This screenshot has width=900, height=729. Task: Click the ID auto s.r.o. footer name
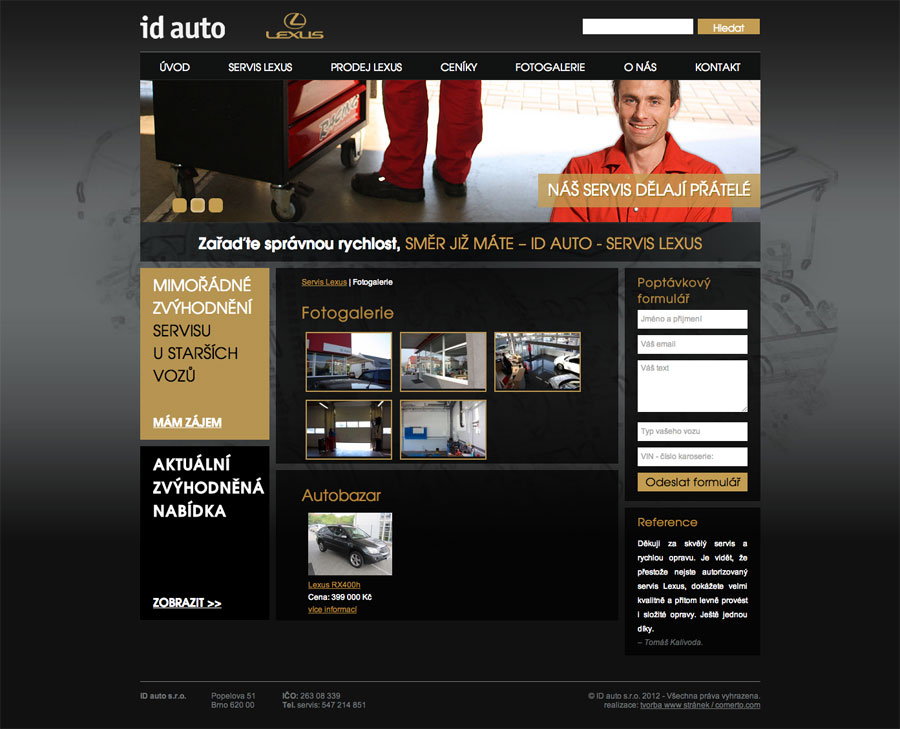click(163, 696)
